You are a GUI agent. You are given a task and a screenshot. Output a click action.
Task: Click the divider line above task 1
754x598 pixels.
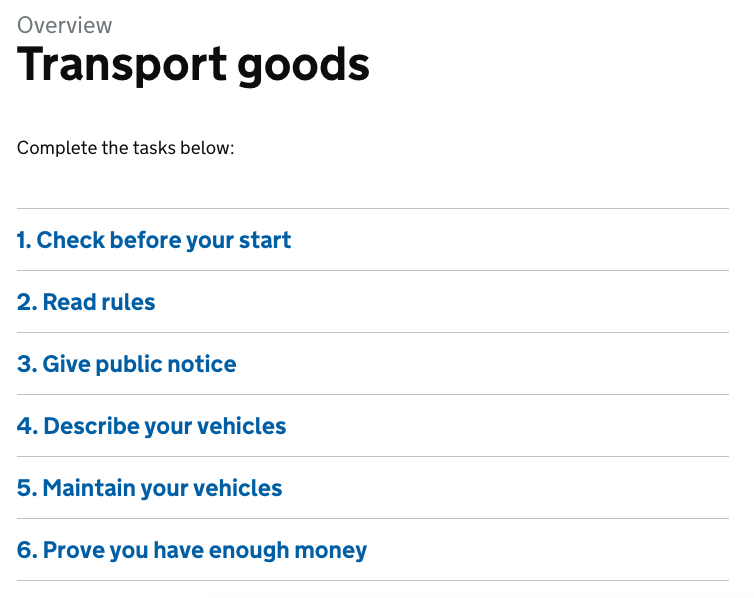[x=373, y=209]
